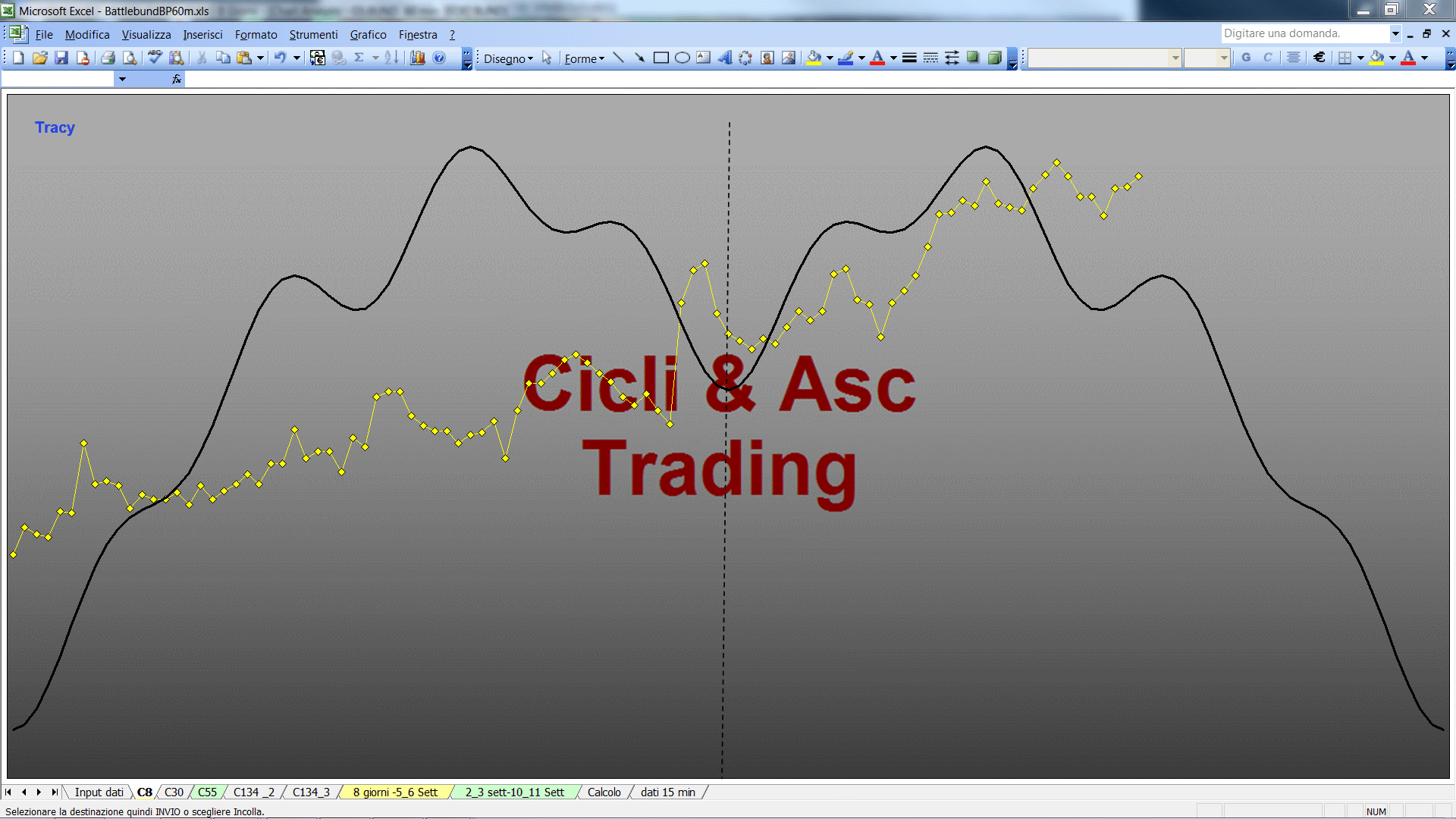Open the font name combo box

click(1105, 58)
